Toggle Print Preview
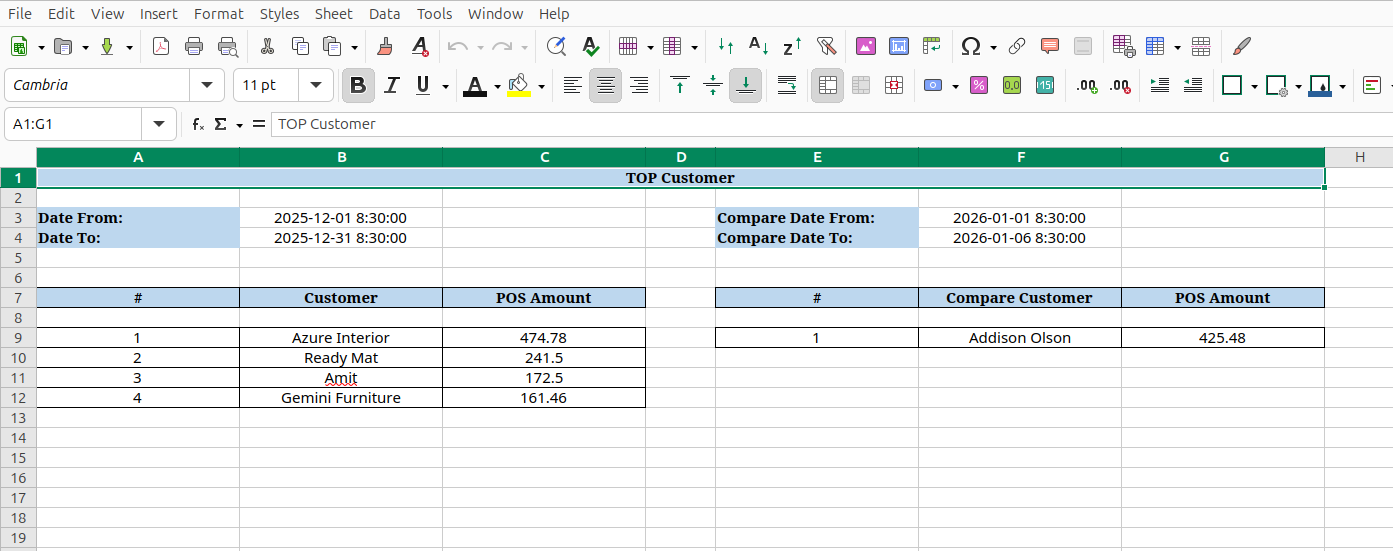 tap(228, 46)
